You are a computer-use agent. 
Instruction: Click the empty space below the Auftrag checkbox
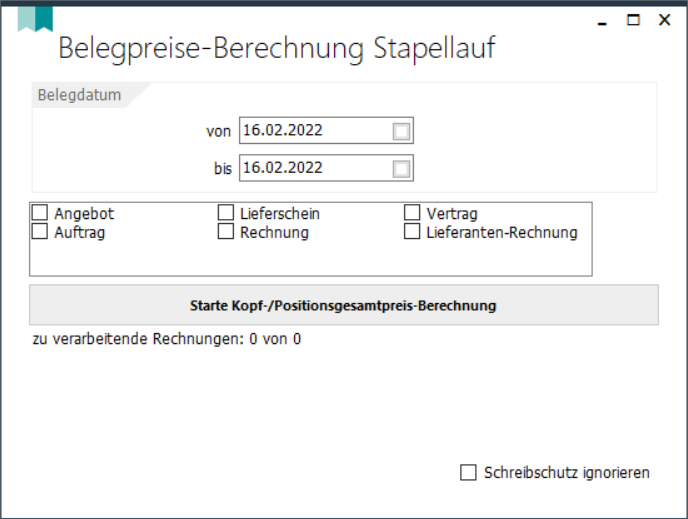(120, 258)
